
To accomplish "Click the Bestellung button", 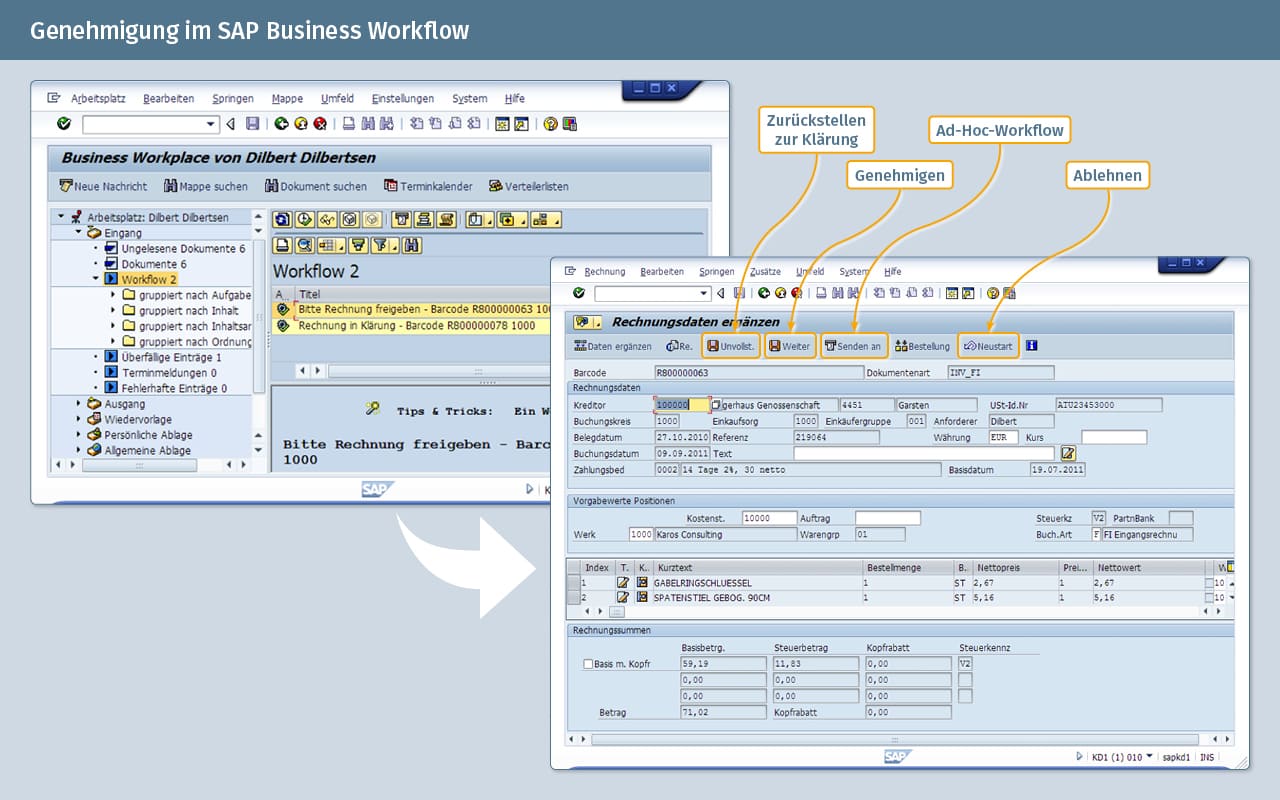I will 922,346.
